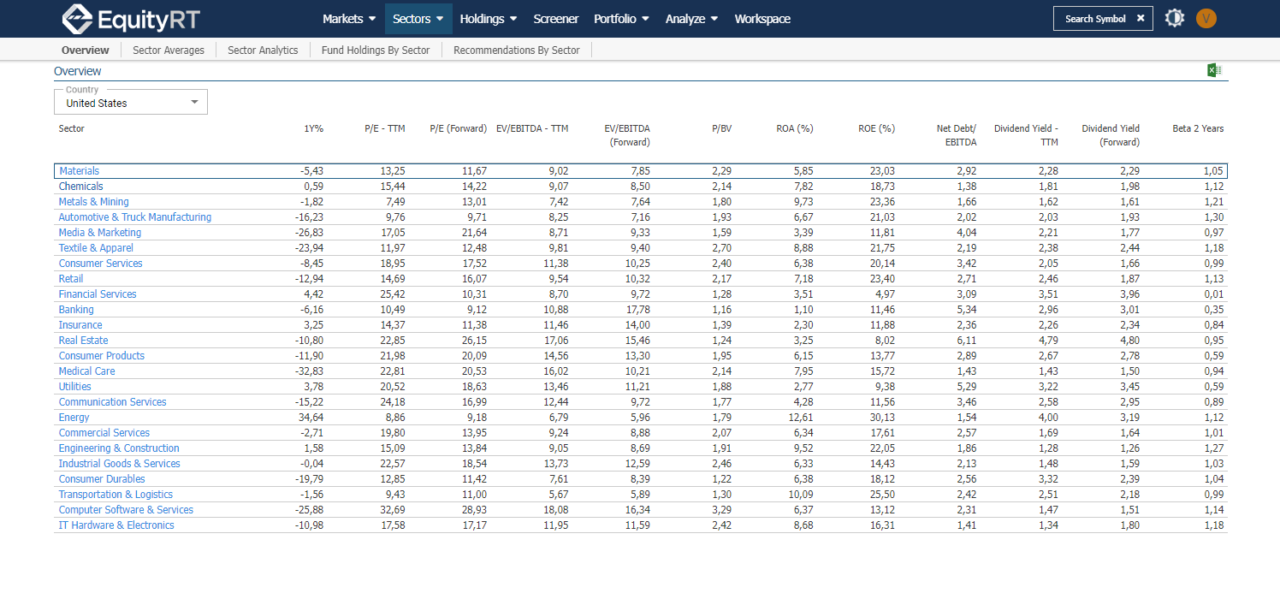Open the Portfolio menu
The width and height of the screenshot is (1280, 605).
pos(621,19)
